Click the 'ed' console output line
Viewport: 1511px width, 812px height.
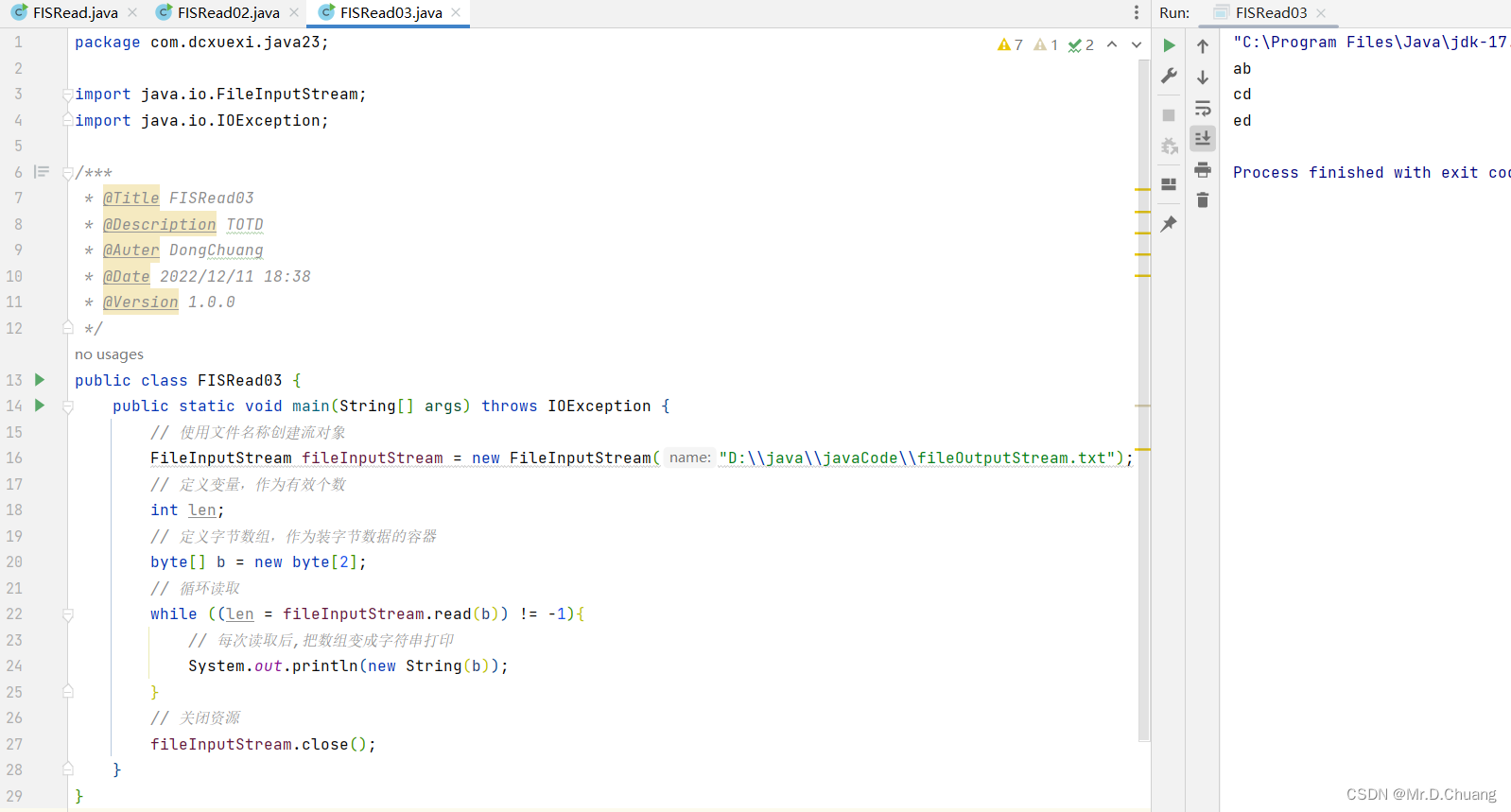click(x=1242, y=120)
